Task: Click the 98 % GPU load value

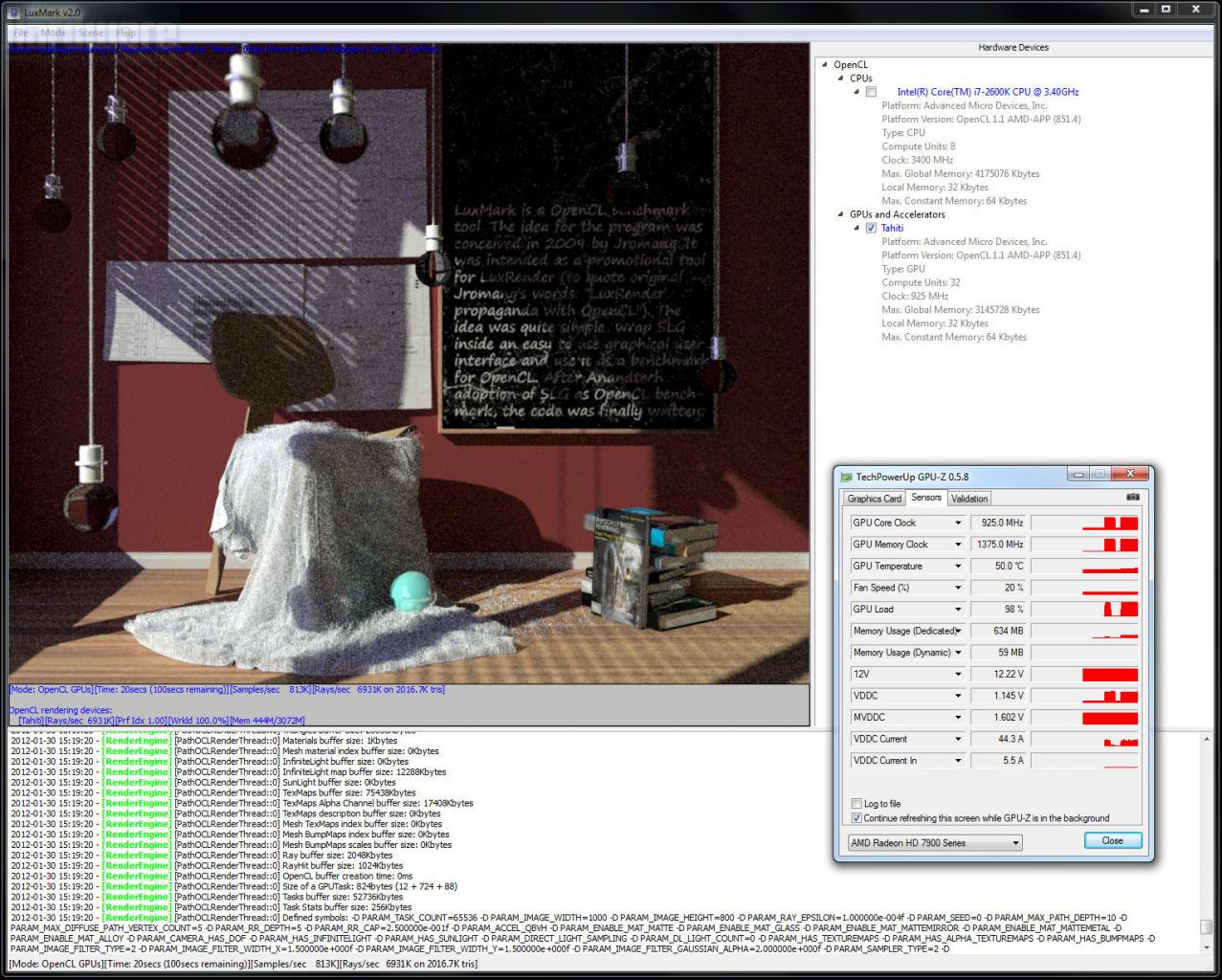Action: [998, 610]
